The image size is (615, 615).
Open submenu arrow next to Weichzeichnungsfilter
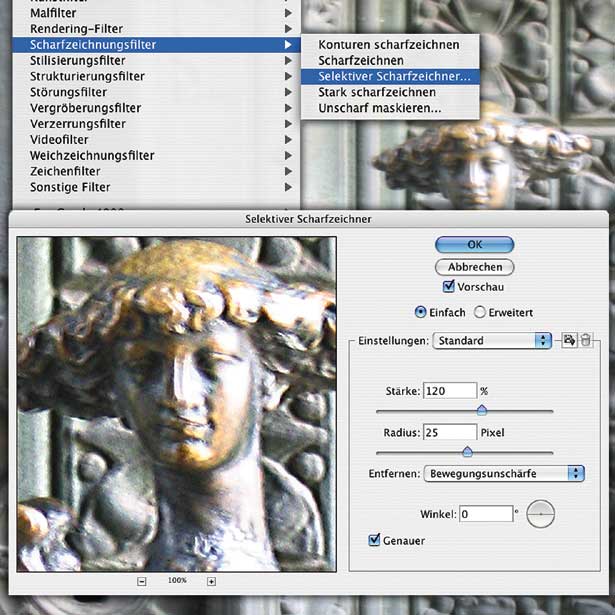pos(288,155)
